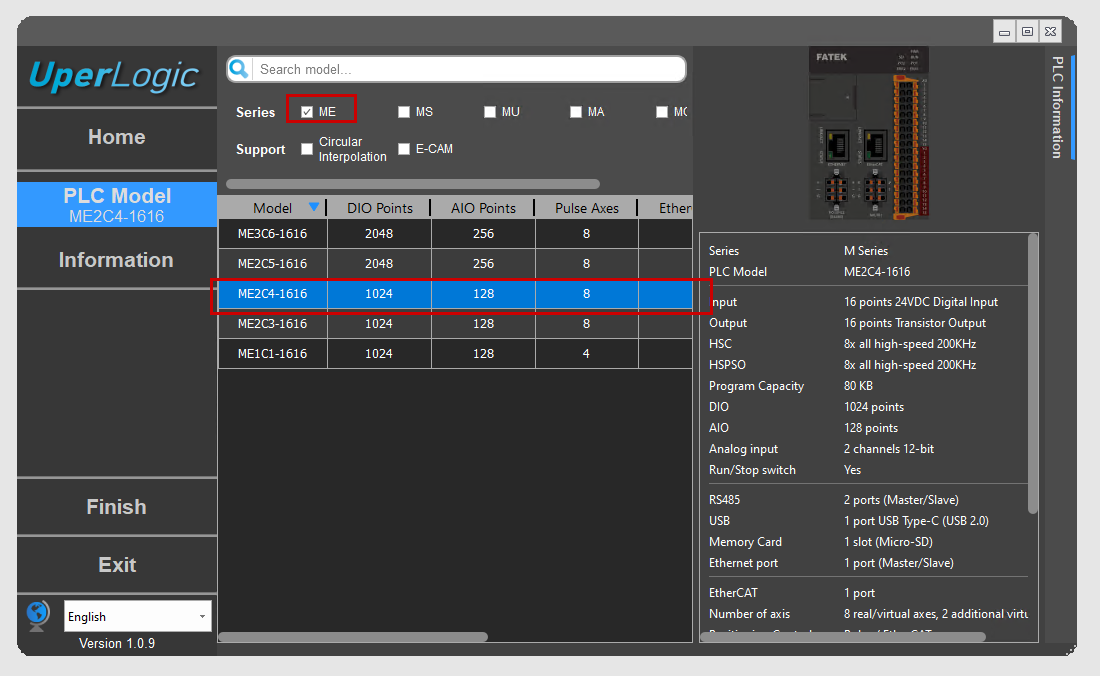Go to the Home menu item
Screen dimensions: 1100x676
(117, 138)
